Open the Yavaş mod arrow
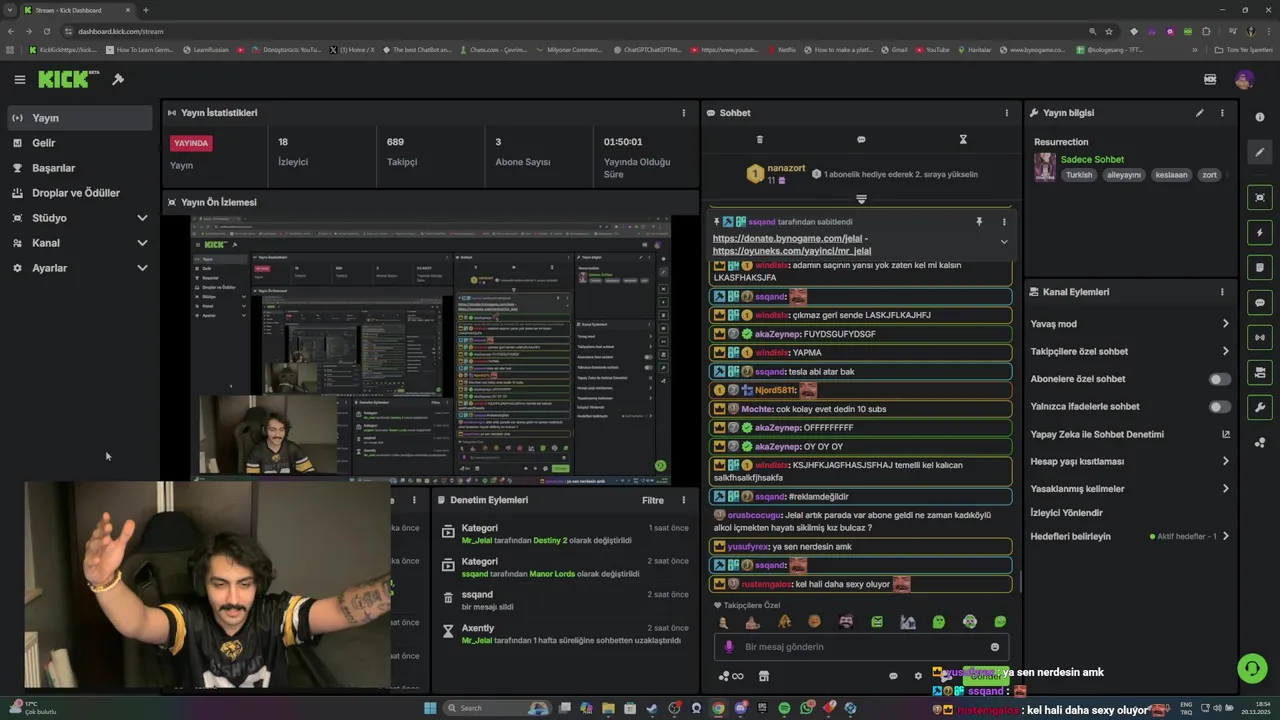This screenshot has height=720, width=1280. point(1225,324)
